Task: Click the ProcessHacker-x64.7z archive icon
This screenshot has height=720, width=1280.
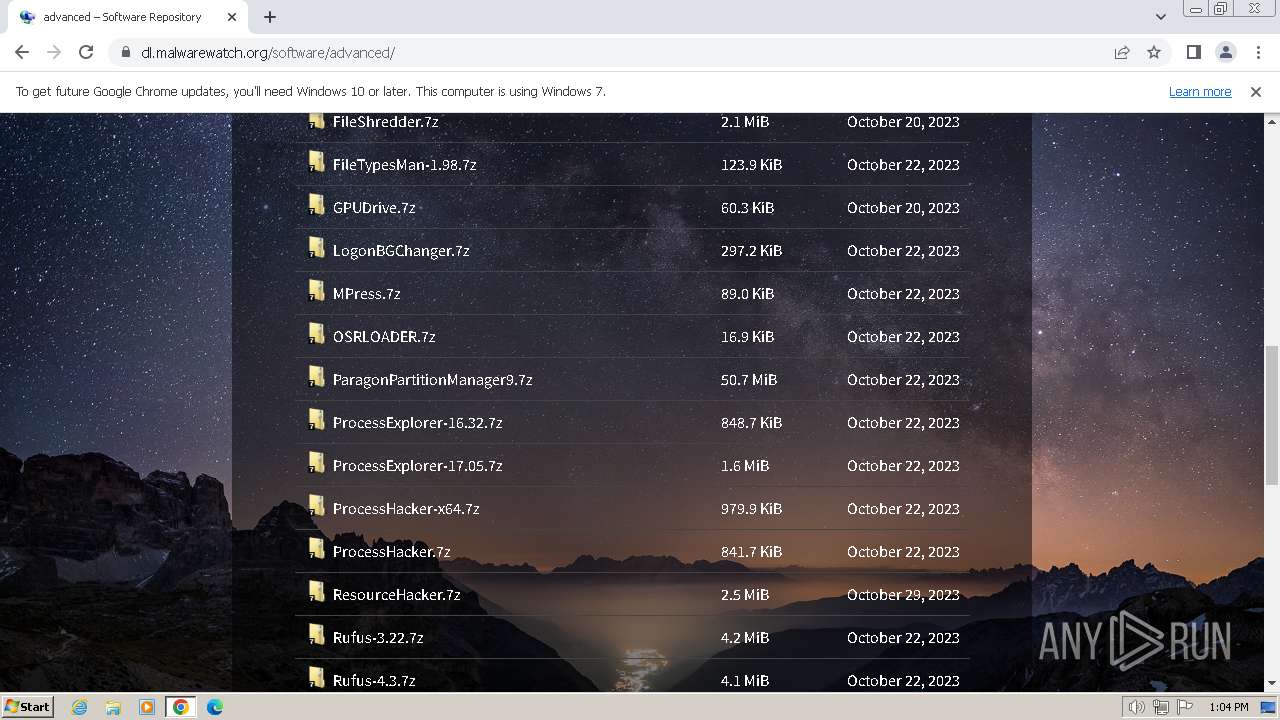Action: 317,506
